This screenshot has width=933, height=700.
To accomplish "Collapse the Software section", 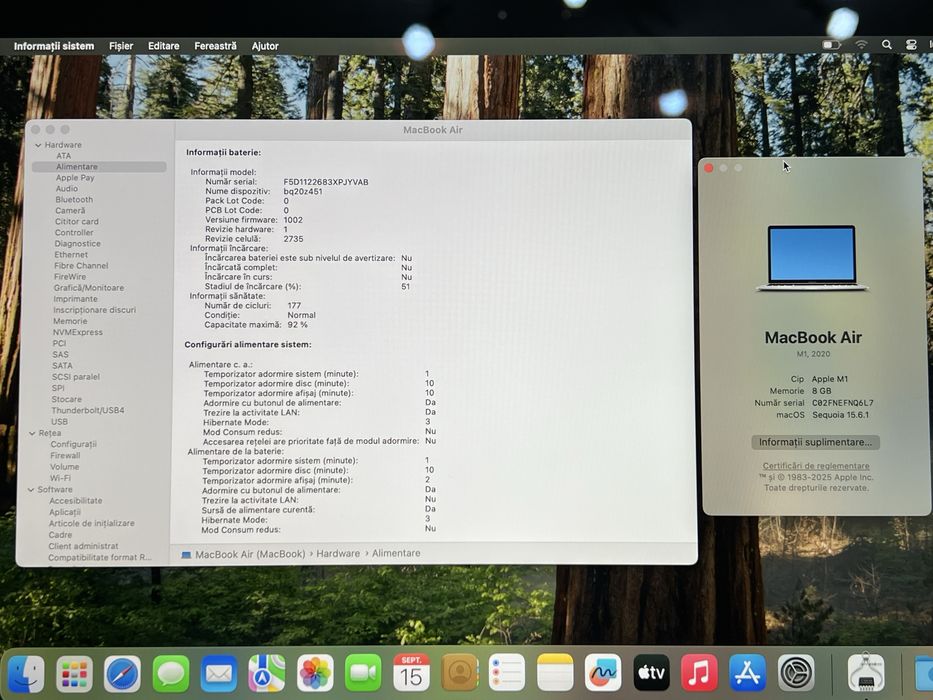I will pos(31,489).
